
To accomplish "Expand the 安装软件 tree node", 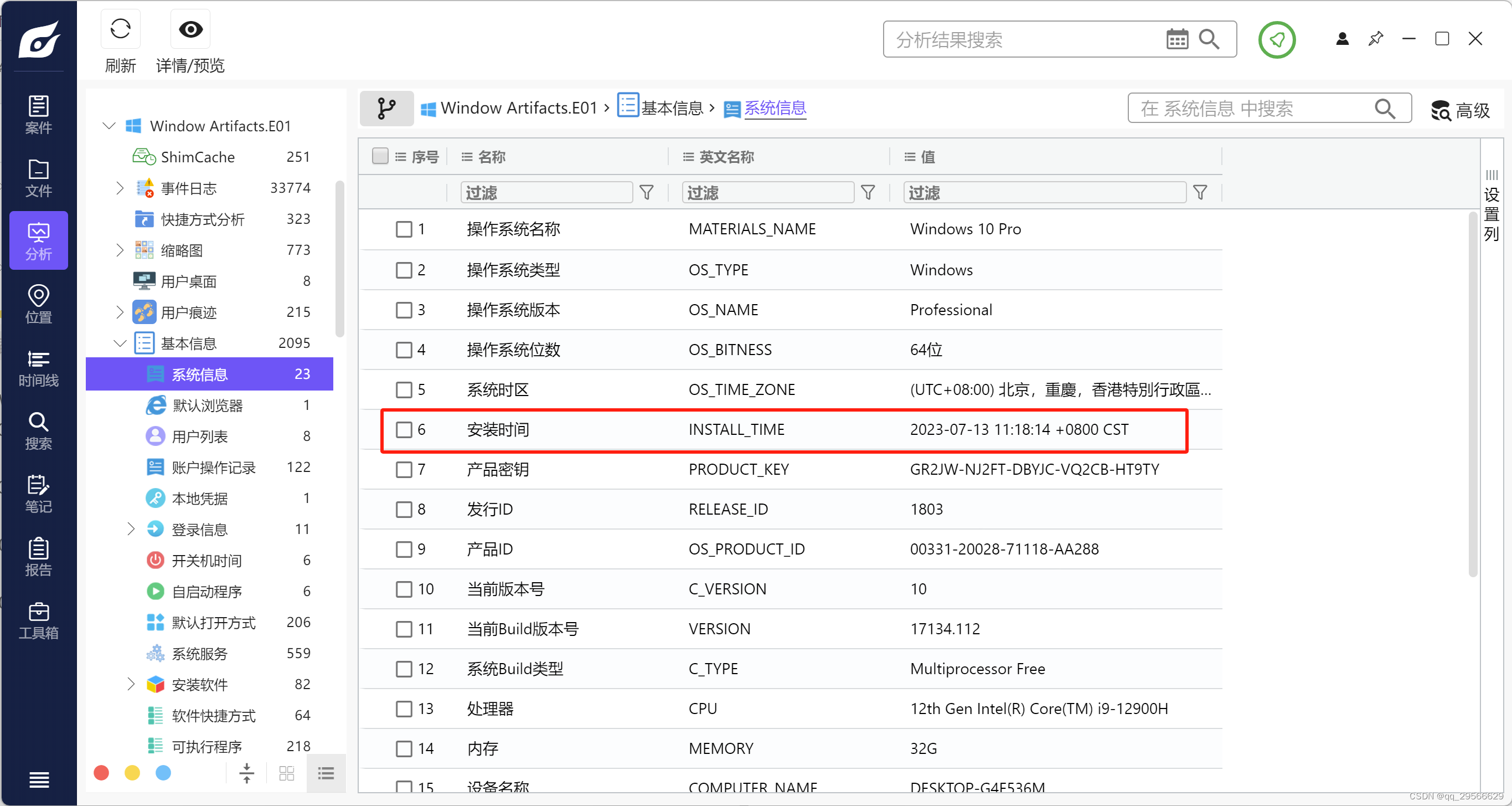I will pyautogui.click(x=131, y=684).
